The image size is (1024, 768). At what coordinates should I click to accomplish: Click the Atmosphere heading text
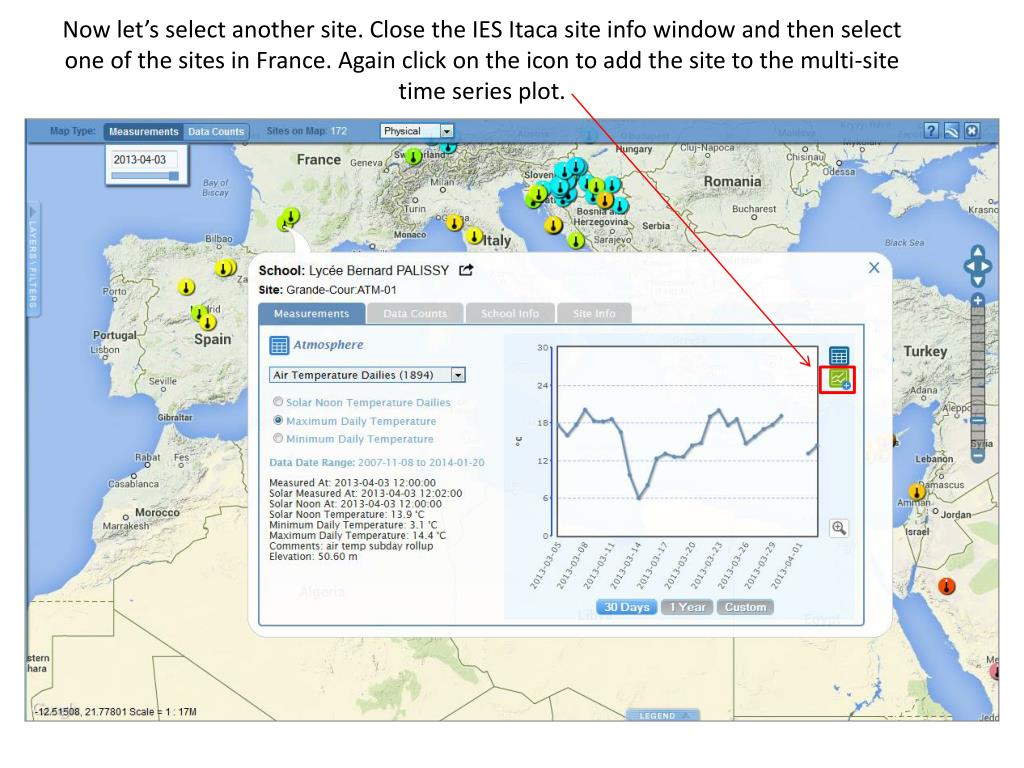328,345
